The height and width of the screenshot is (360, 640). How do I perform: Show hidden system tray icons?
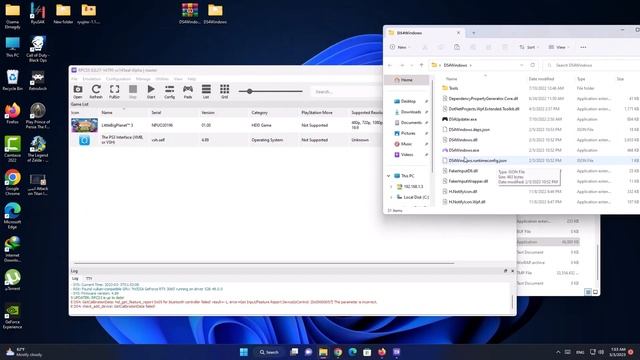tap(558, 352)
